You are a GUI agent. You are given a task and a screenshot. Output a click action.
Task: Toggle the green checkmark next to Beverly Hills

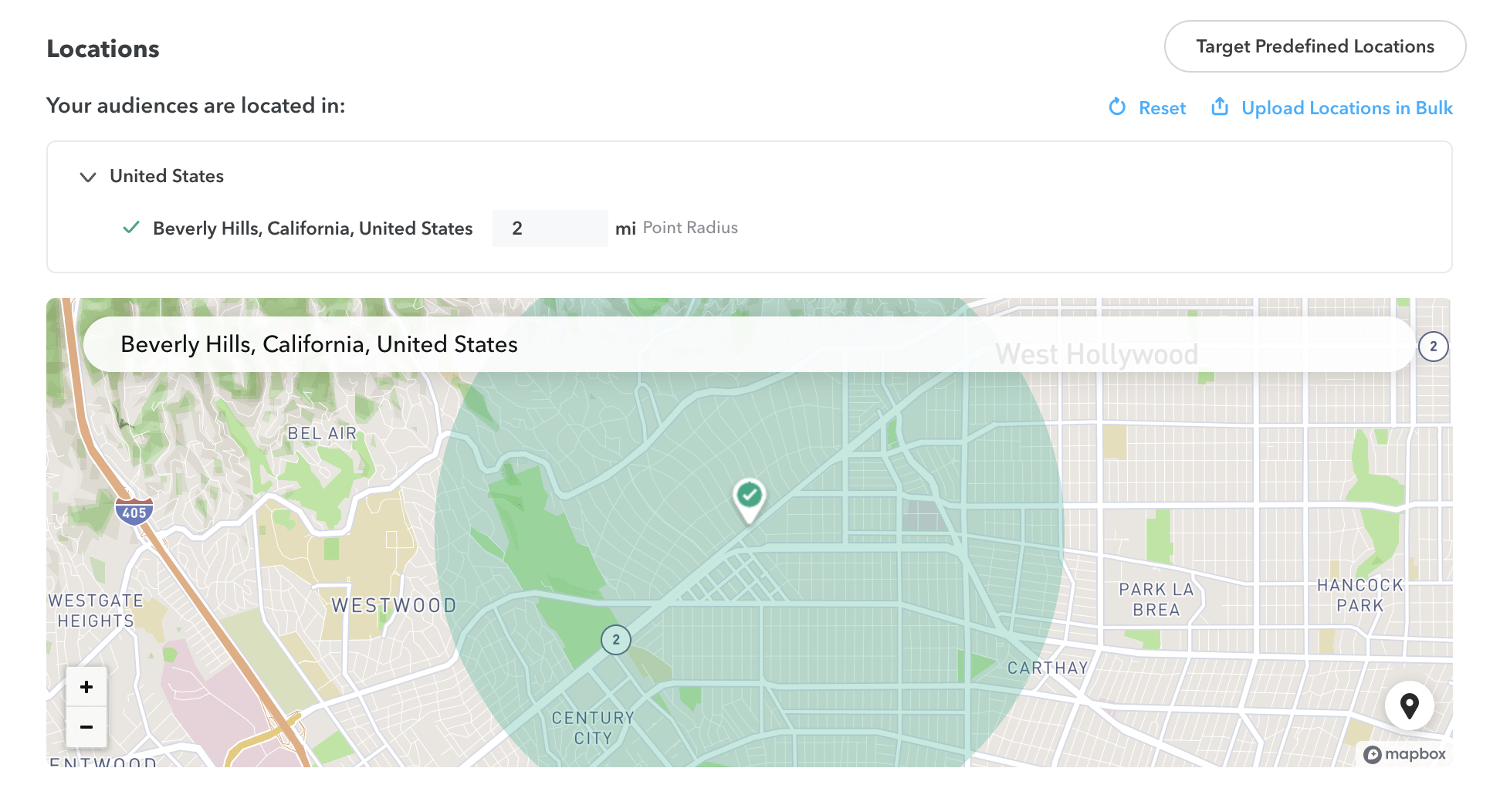[x=130, y=228]
